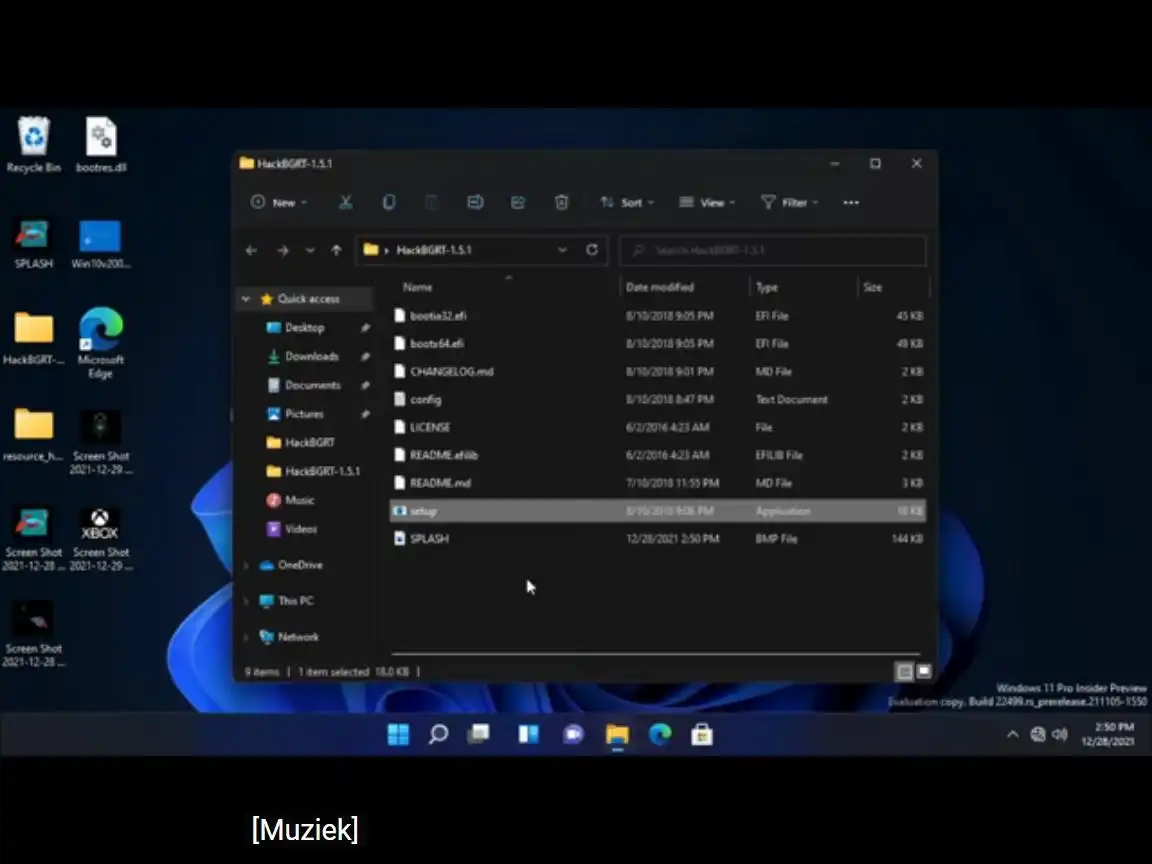
Task: Open the Sort dropdown
Action: [627, 203]
